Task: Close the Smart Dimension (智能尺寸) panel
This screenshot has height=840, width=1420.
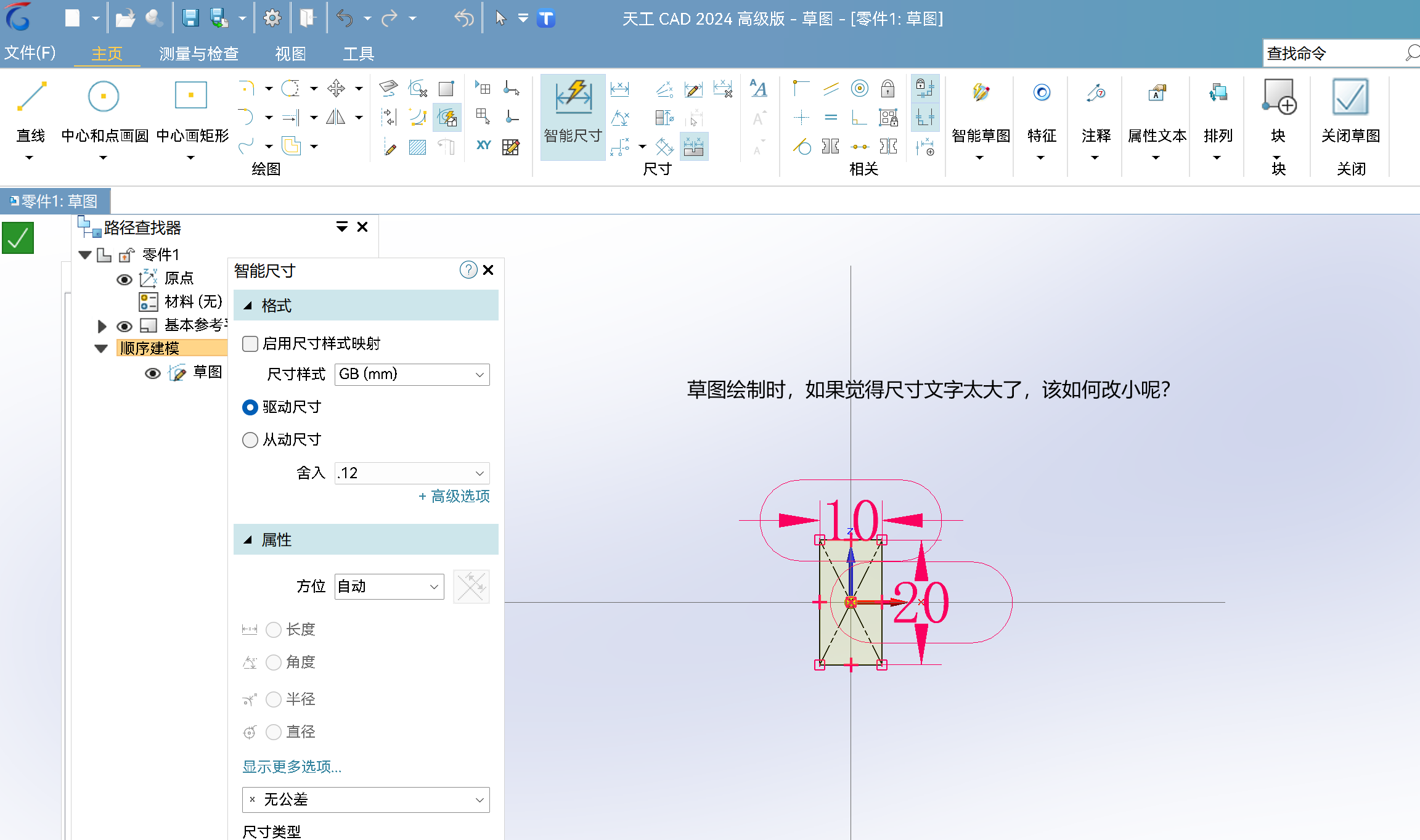Action: (488, 270)
